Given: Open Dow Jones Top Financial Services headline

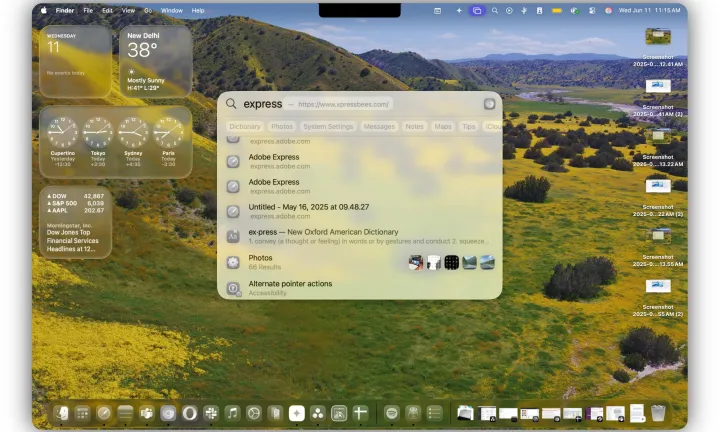Looking at the screenshot, I should pyautogui.click(x=73, y=241).
